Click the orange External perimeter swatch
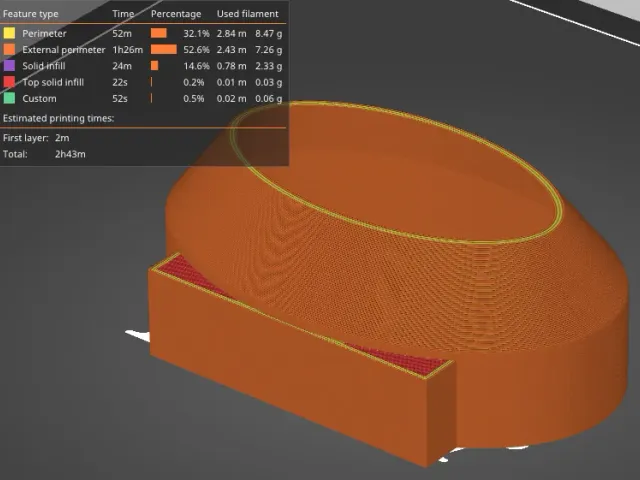 pyautogui.click(x=9, y=49)
